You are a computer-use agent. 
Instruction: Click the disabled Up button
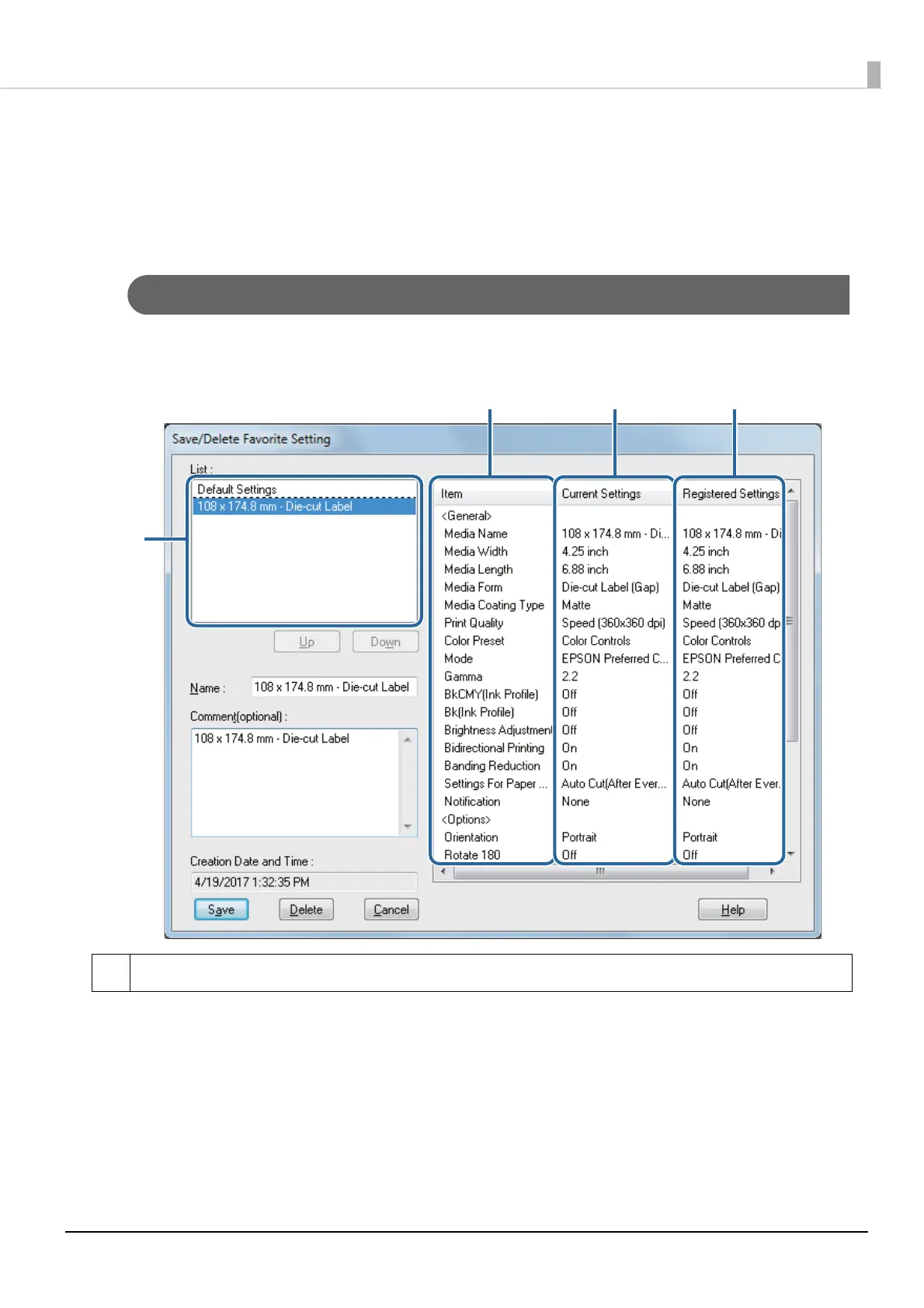click(307, 642)
